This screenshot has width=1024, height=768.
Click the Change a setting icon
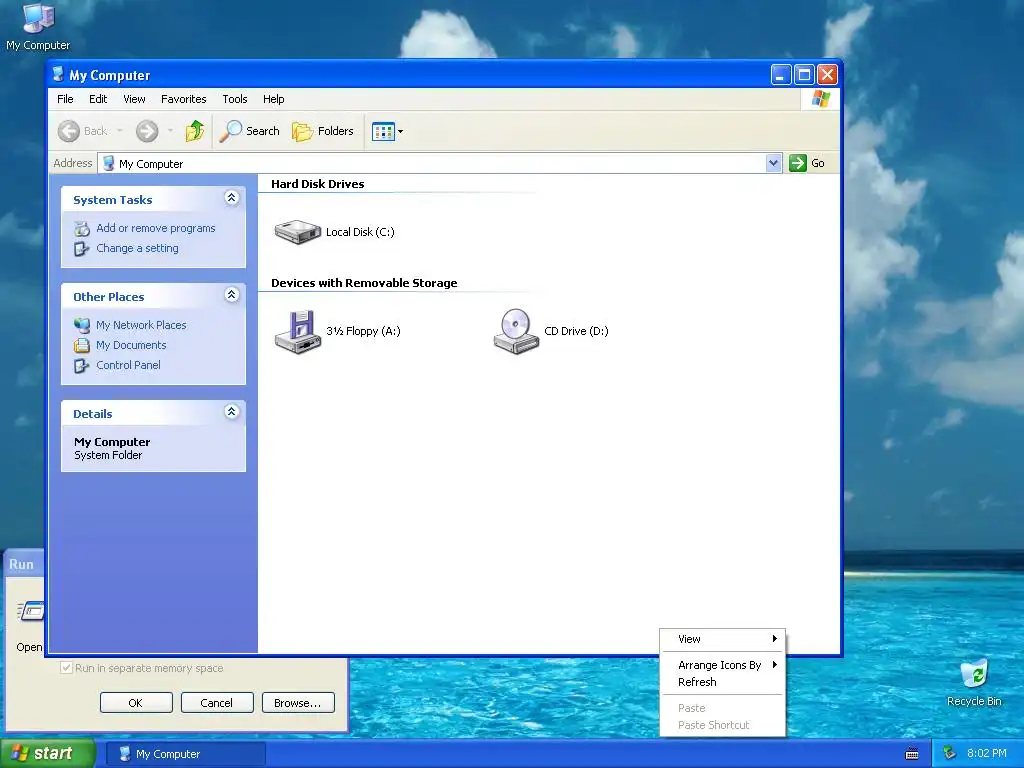click(81, 249)
